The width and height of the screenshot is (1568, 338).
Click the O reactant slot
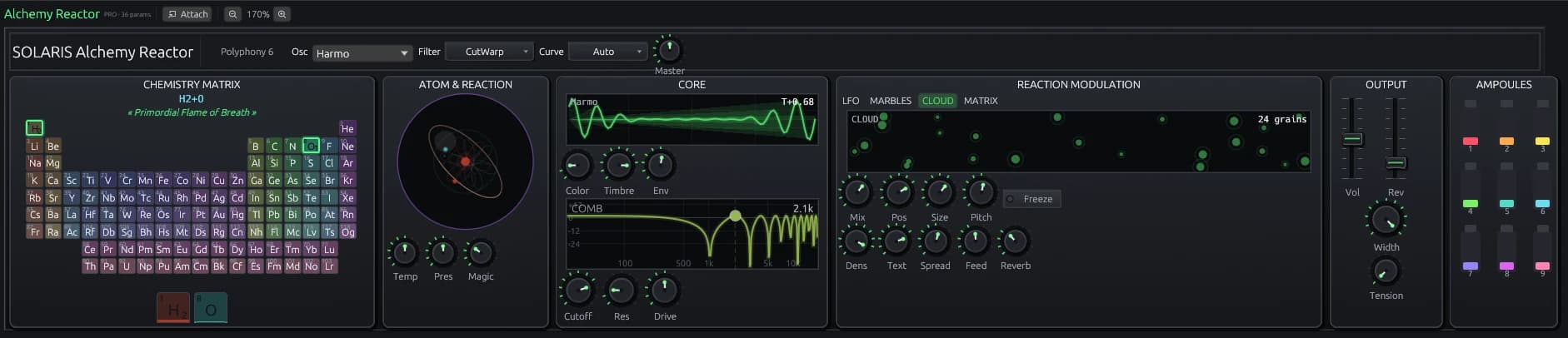tap(211, 308)
